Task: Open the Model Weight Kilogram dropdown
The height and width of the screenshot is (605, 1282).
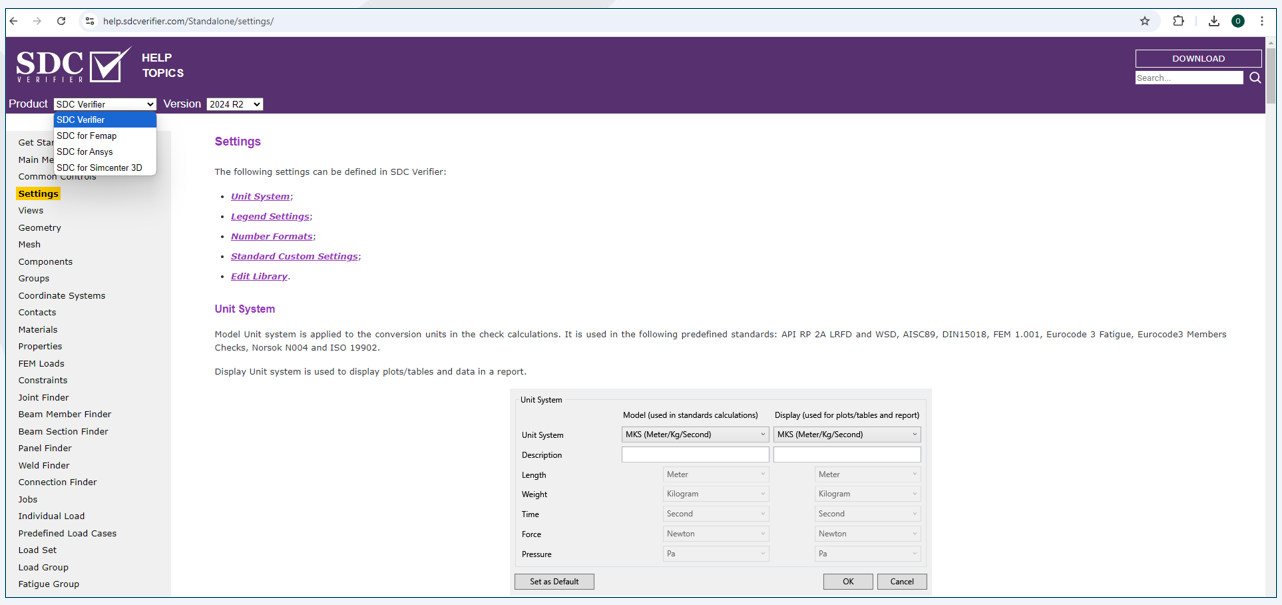Action: 716,494
